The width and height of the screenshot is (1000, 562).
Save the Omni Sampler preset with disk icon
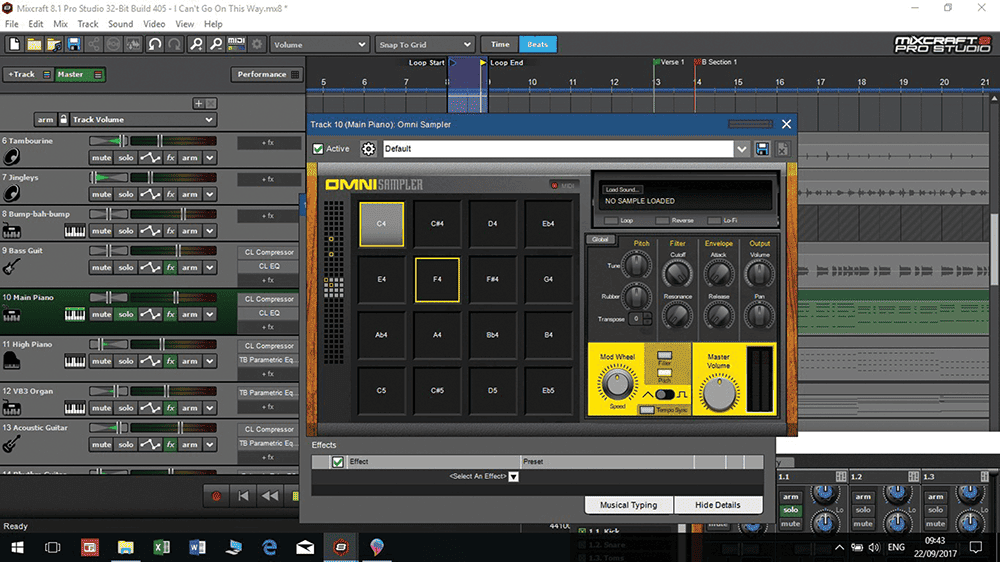coord(762,149)
